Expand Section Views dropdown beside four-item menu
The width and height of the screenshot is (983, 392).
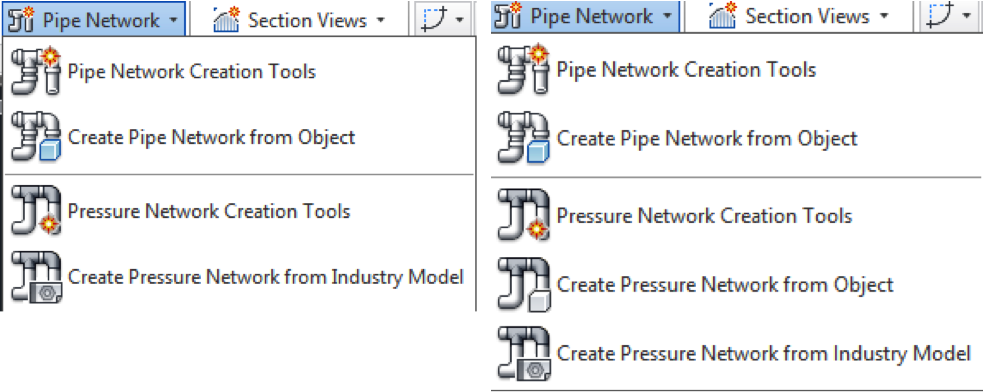point(298,19)
